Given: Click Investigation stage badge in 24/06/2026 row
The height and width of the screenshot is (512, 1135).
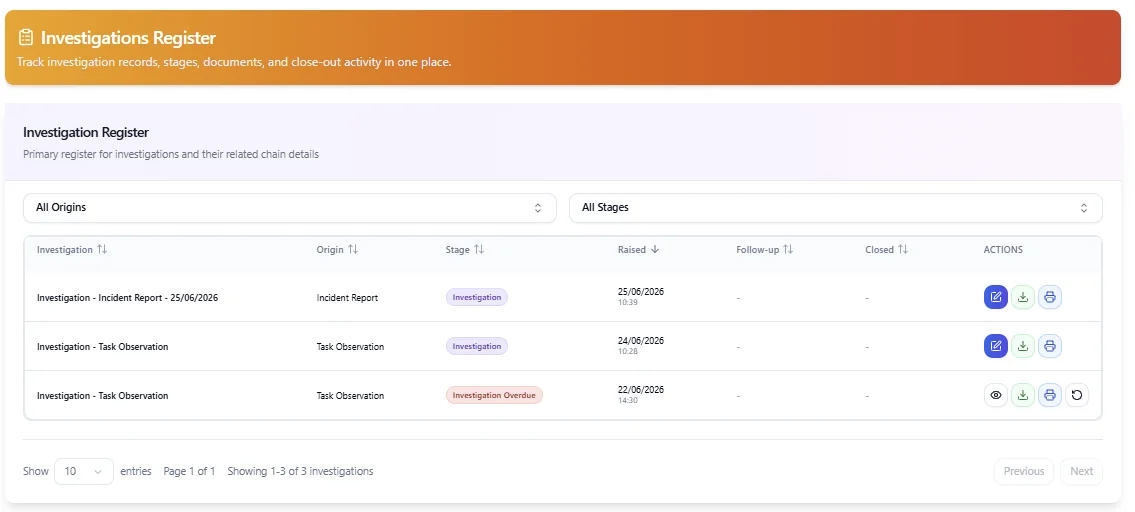Looking at the screenshot, I should (476, 346).
